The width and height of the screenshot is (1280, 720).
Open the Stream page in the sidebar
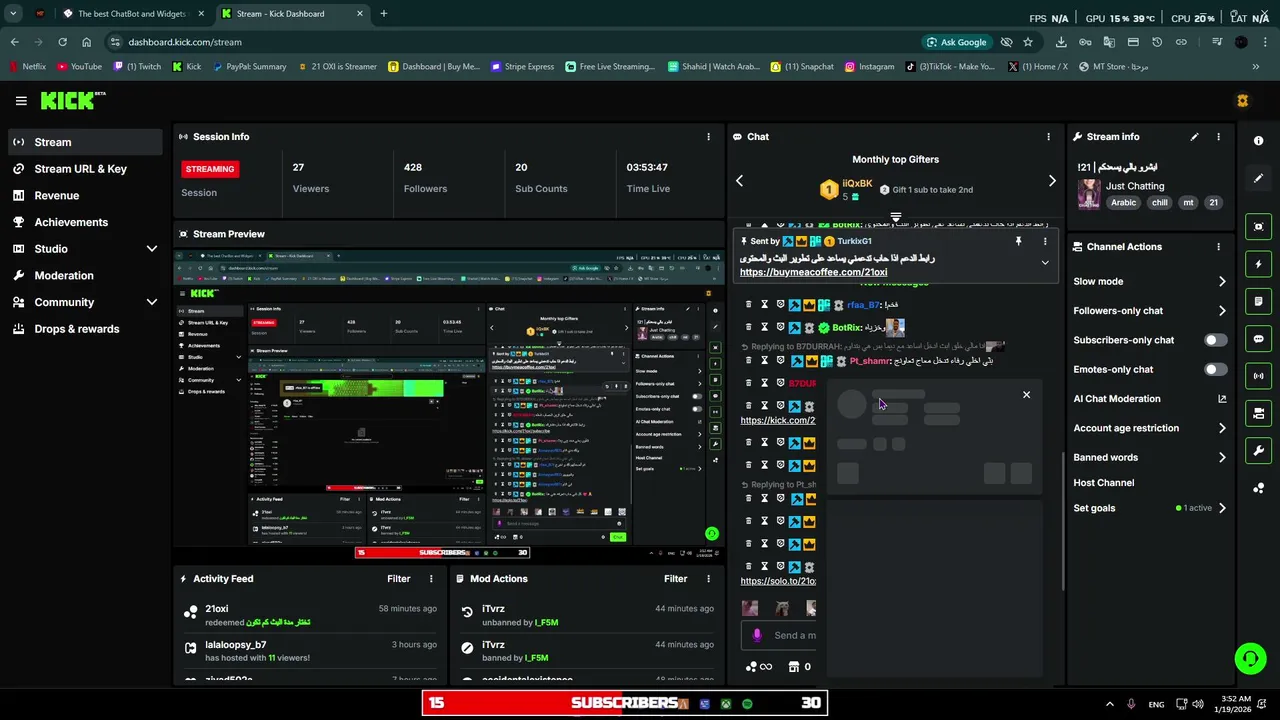(x=85, y=142)
